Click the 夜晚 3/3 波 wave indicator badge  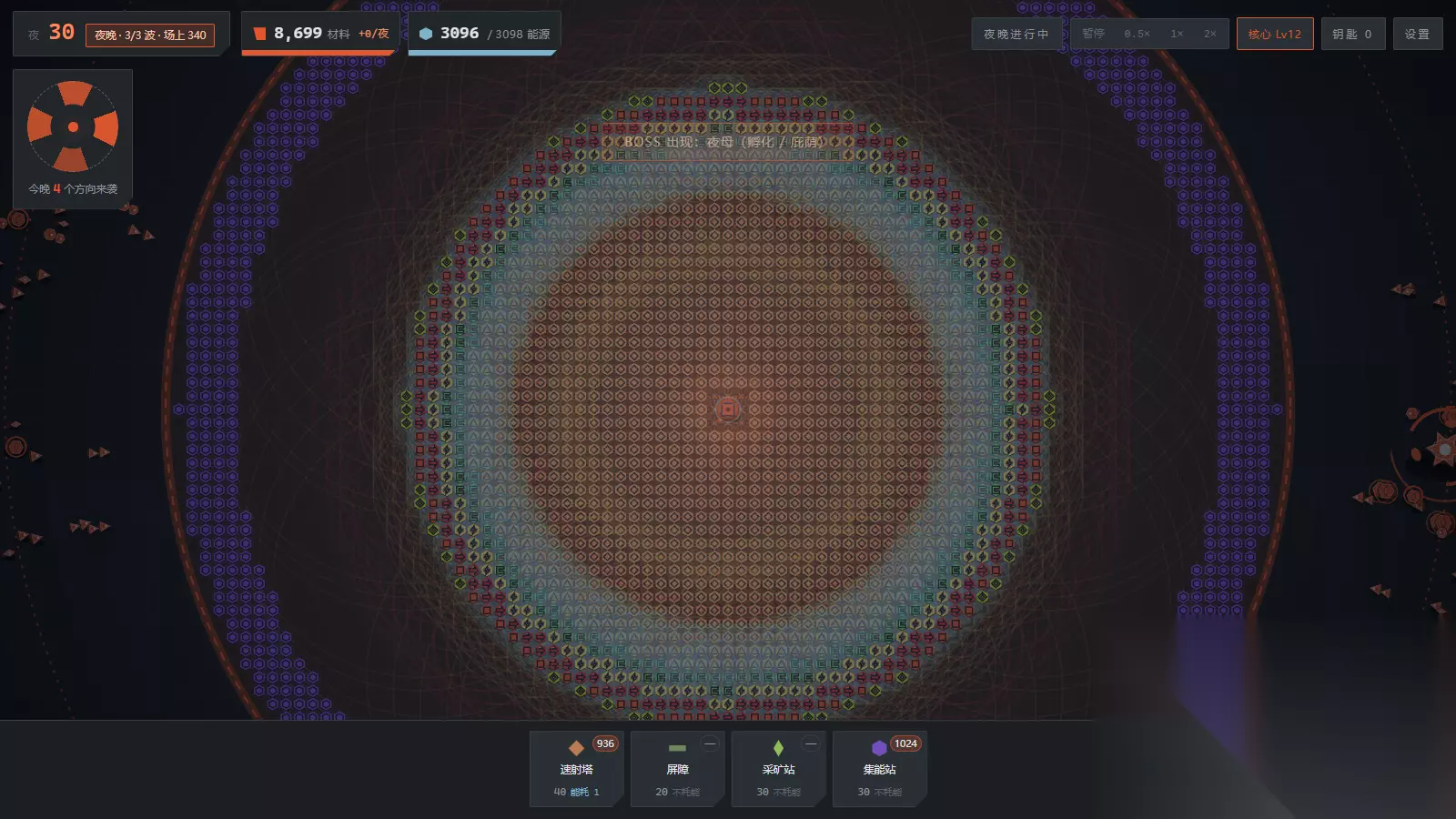click(x=150, y=35)
